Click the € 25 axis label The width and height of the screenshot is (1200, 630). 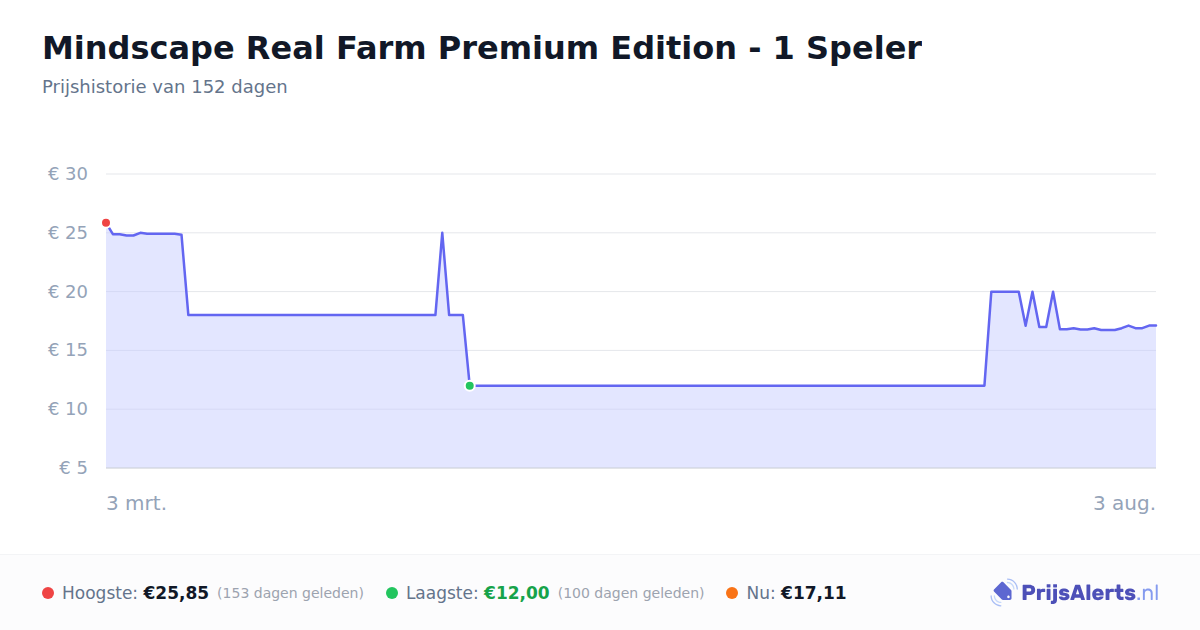67,233
